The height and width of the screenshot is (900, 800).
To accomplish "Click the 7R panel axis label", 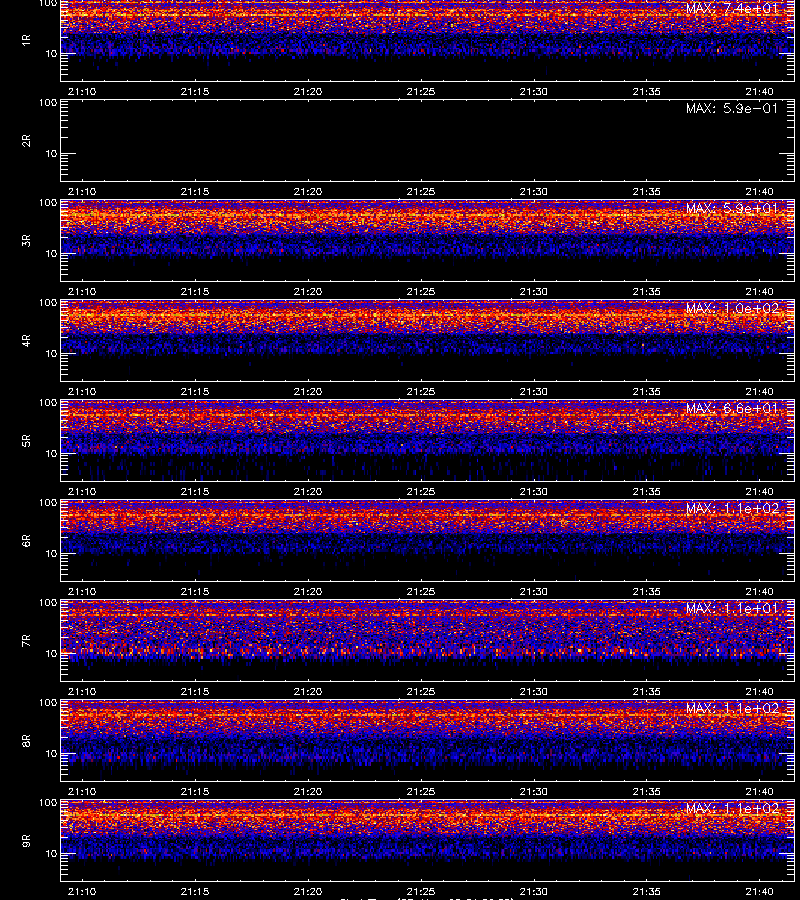I will [x=26, y=641].
